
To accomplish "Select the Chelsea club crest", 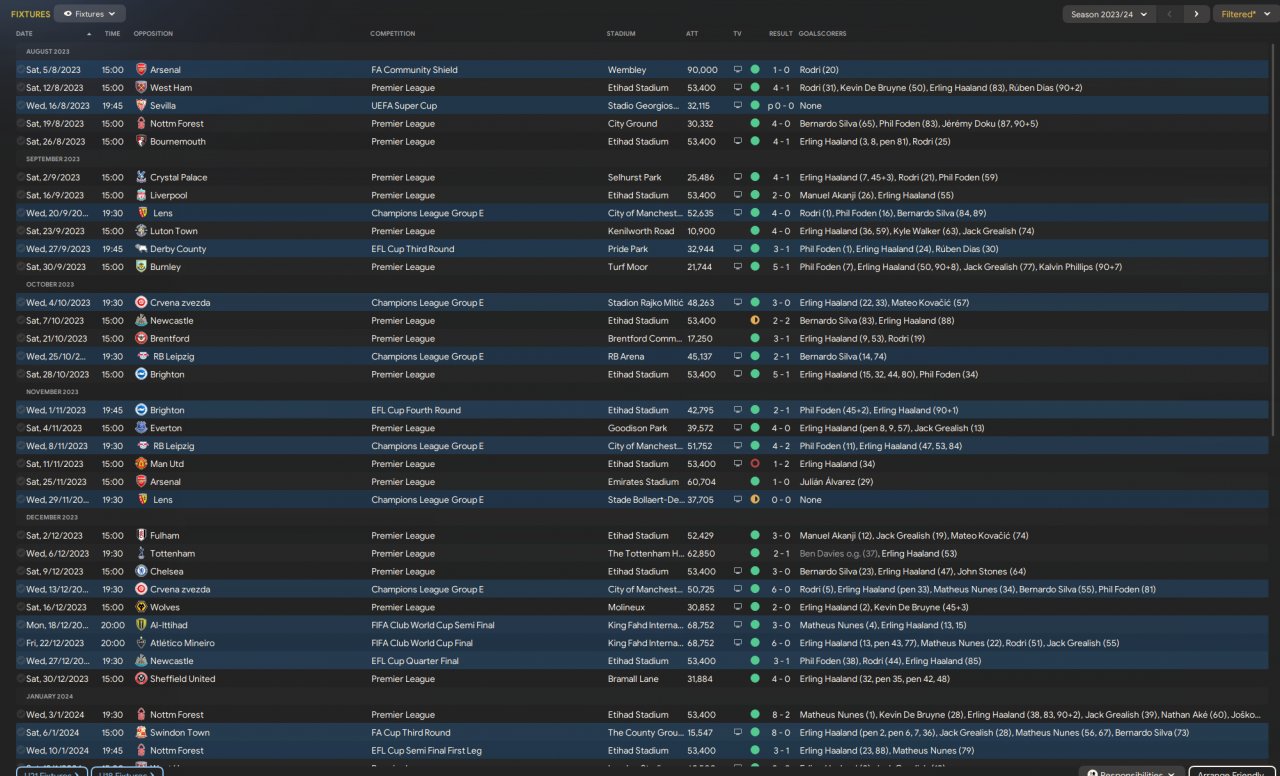I will click(141, 572).
